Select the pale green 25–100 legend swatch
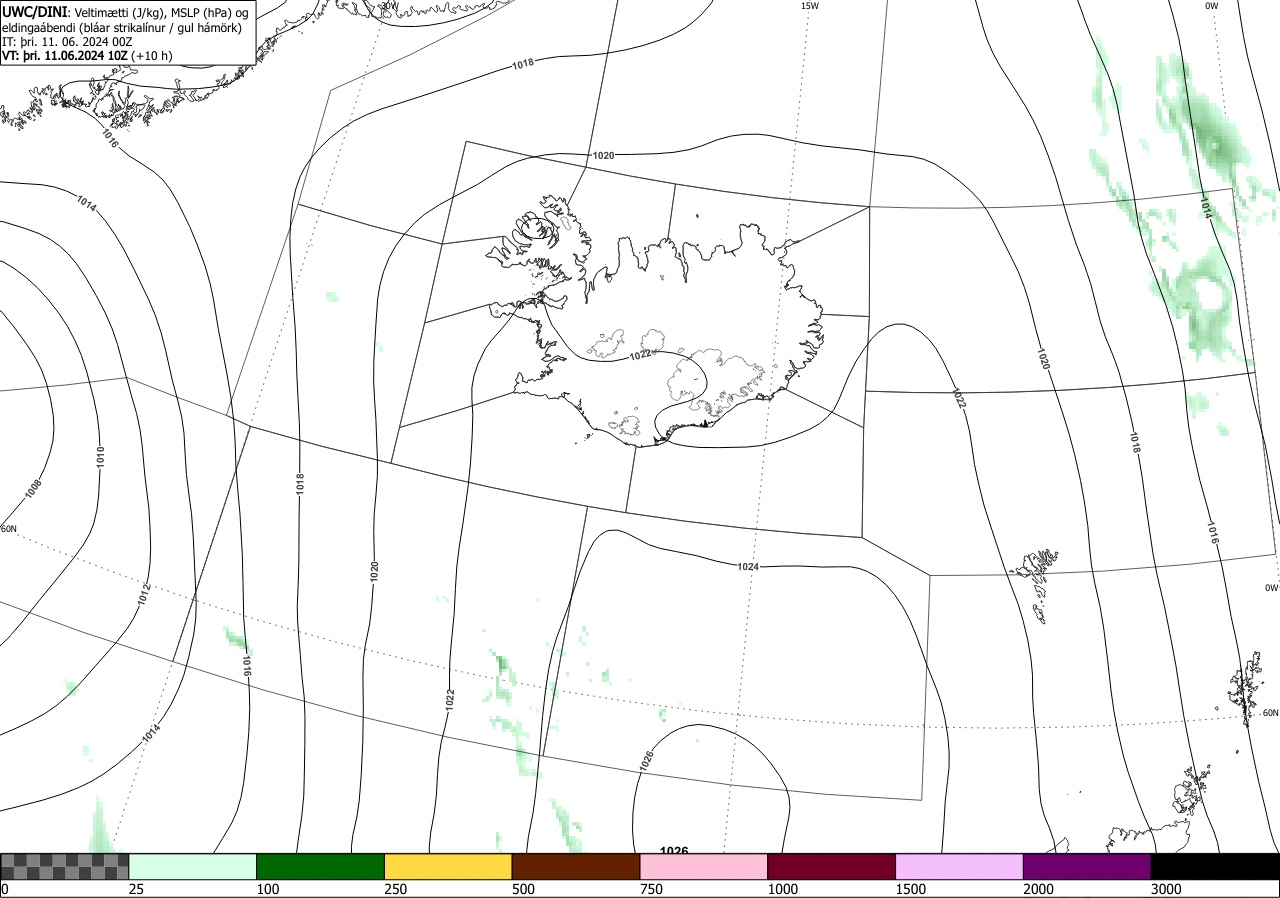 (193, 866)
